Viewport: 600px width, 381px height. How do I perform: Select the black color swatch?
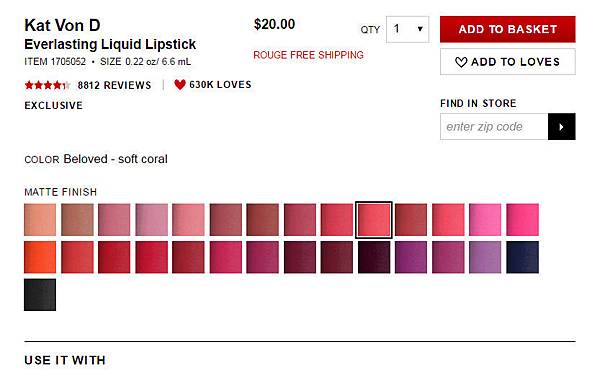[40, 295]
